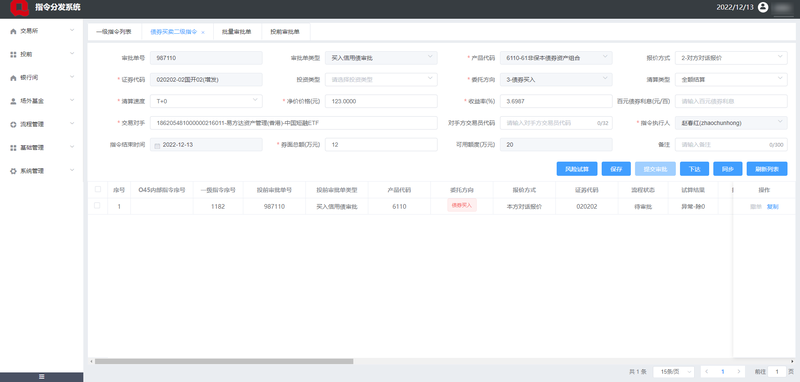The width and height of the screenshot is (800, 382).
Task: Select page 1 in pagination
Action: [722, 372]
